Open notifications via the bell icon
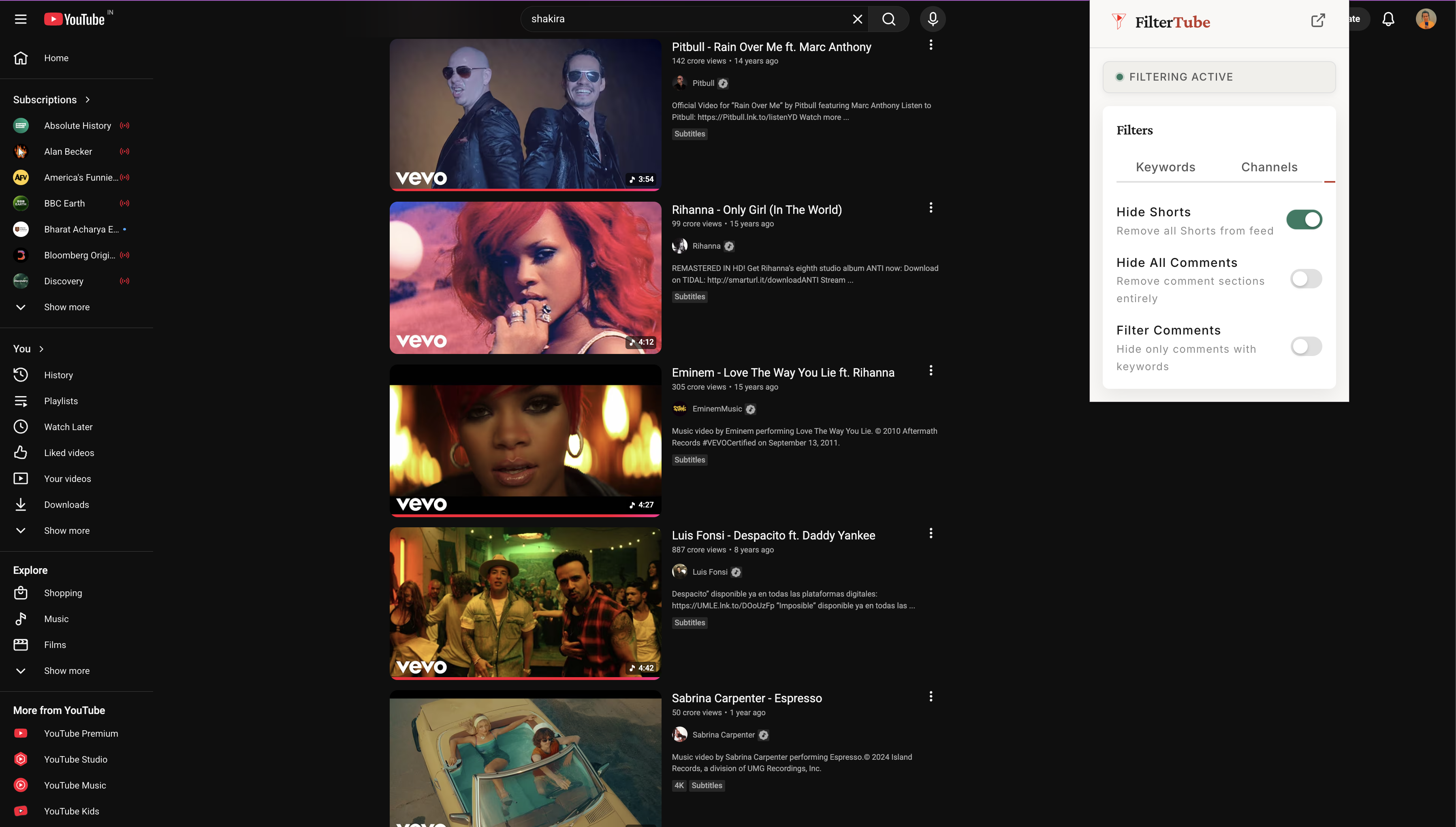1456x827 pixels. (1388, 19)
